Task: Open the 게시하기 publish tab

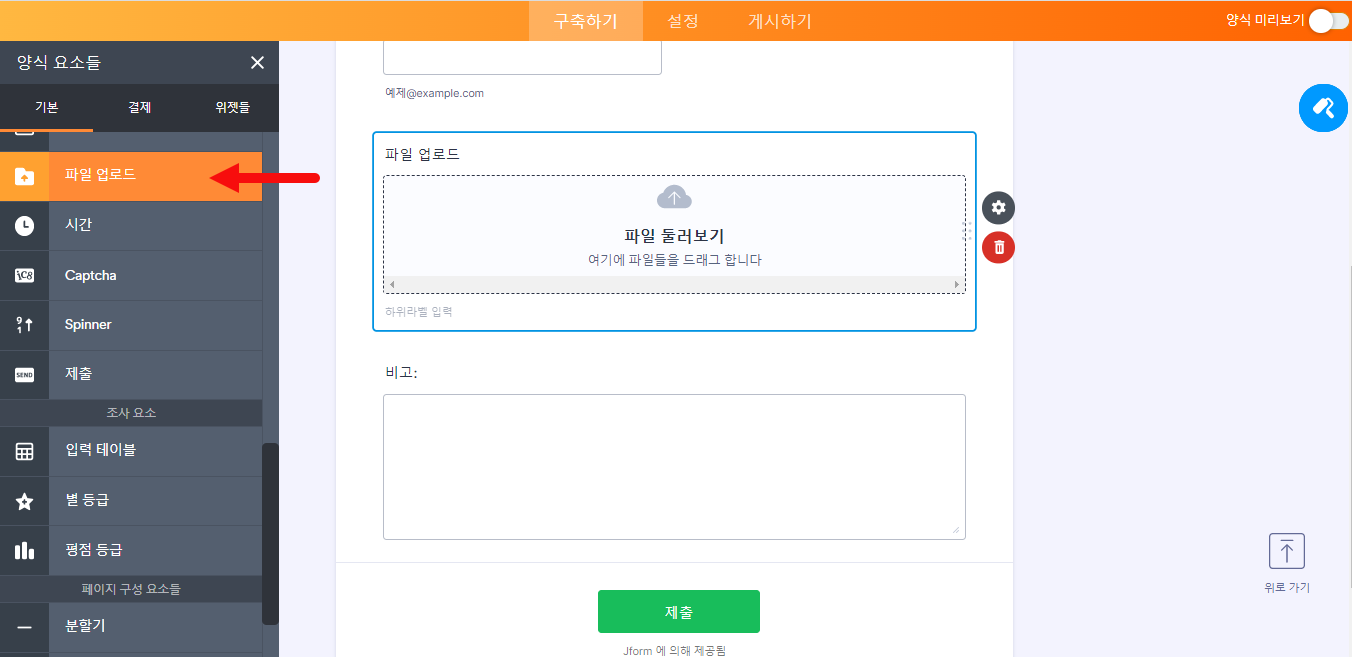Action: coord(780,21)
